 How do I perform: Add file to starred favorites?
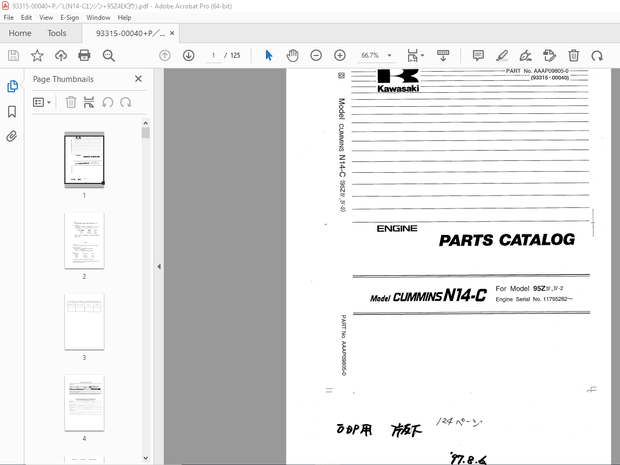(37, 55)
